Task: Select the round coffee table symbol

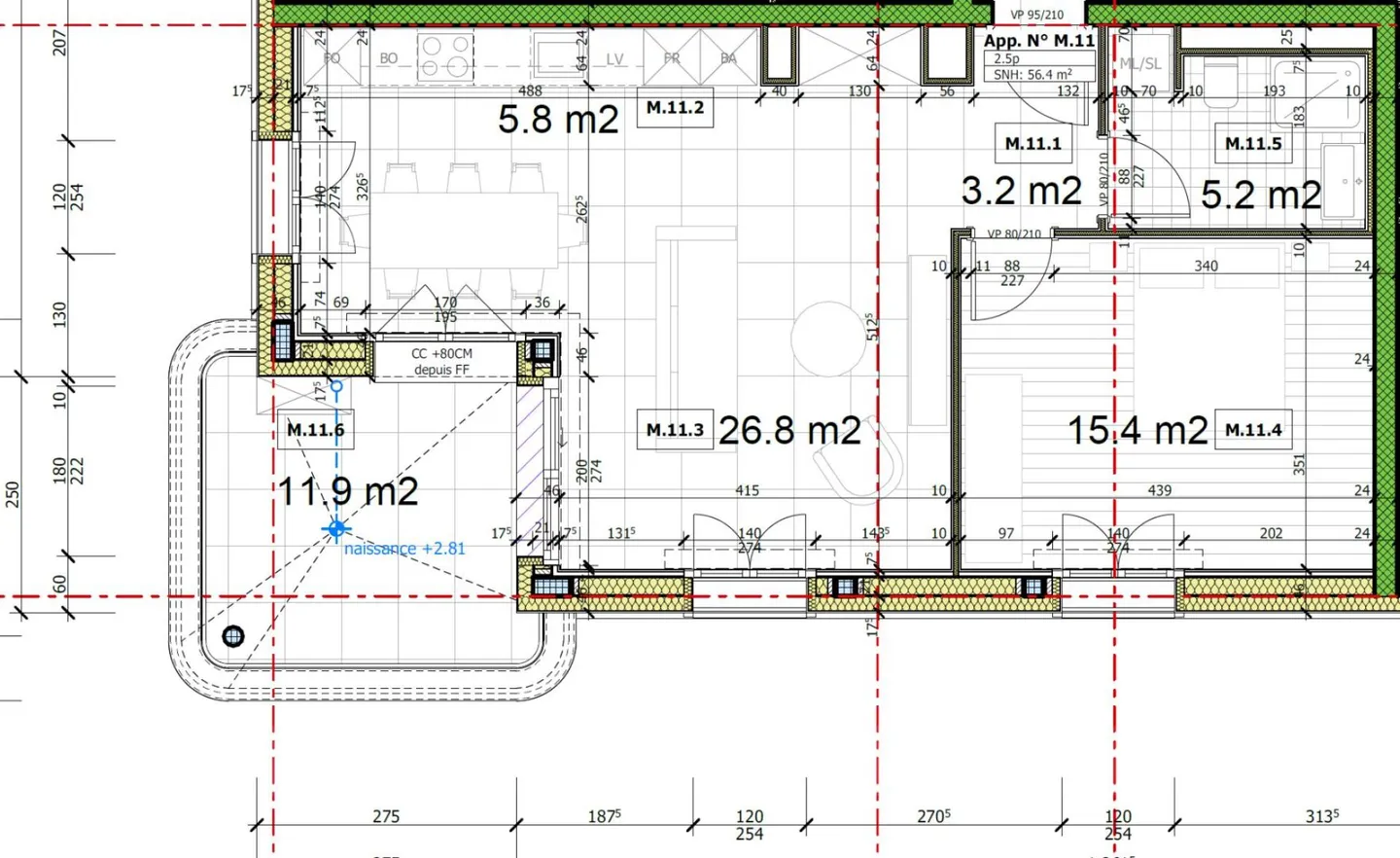Action: [x=827, y=339]
